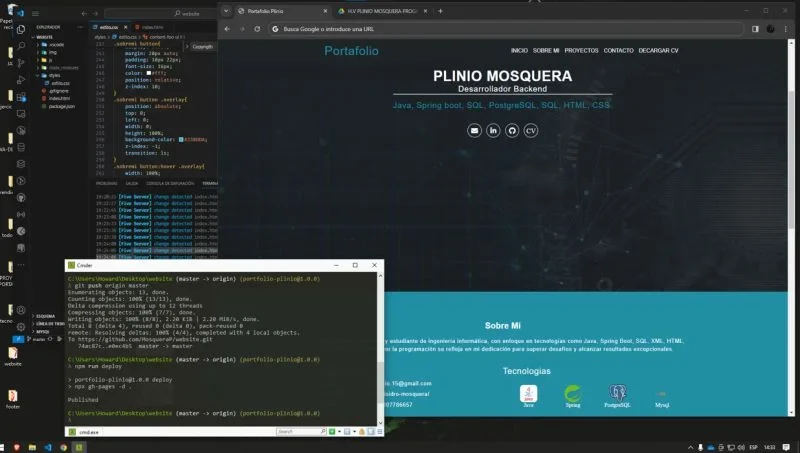Image resolution: width=800 pixels, height=453 pixels.
Task: Click the round CV icon under the name
Action: coord(531,131)
